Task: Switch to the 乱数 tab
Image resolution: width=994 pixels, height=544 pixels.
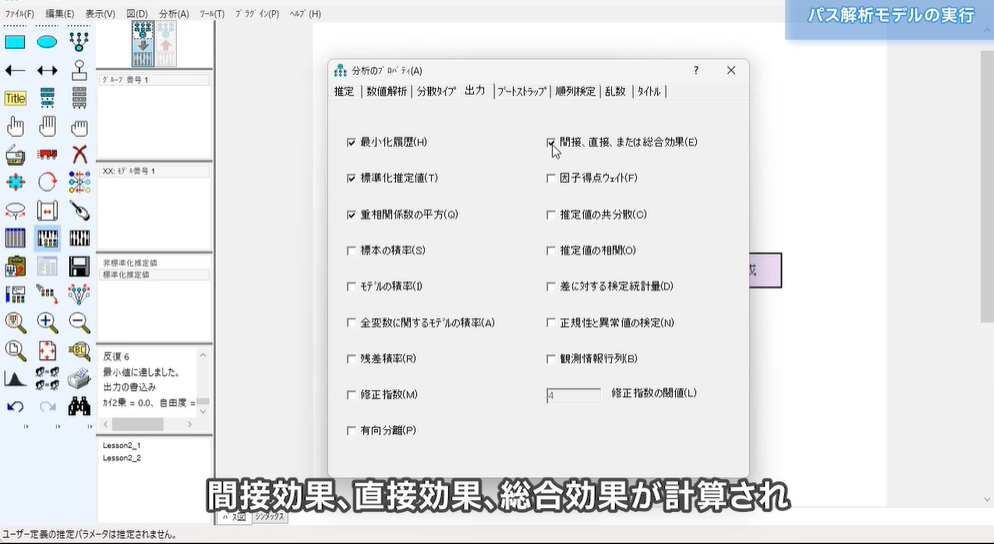Action: 616,91
